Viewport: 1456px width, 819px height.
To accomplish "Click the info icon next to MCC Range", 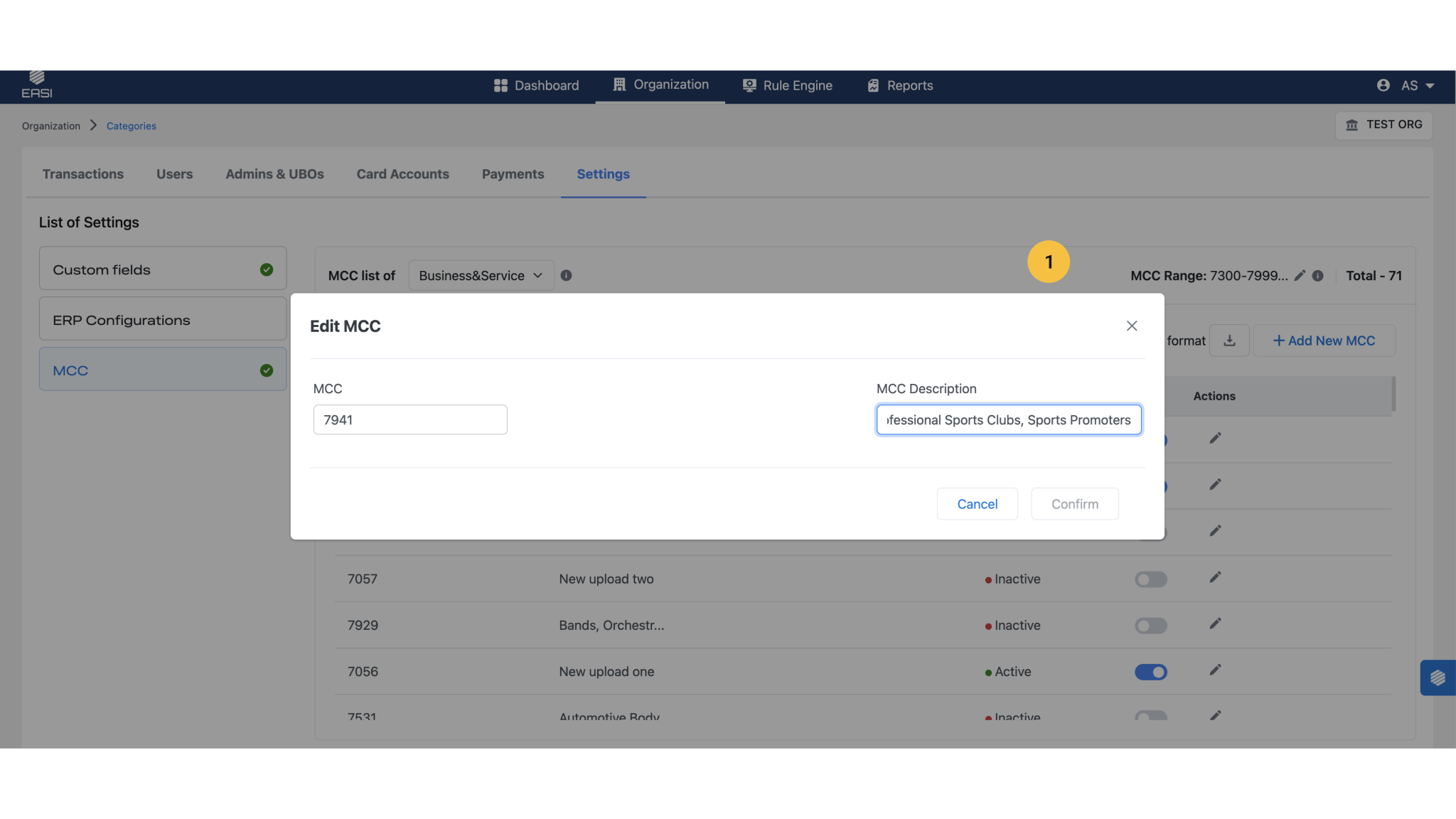I will [1317, 276].
